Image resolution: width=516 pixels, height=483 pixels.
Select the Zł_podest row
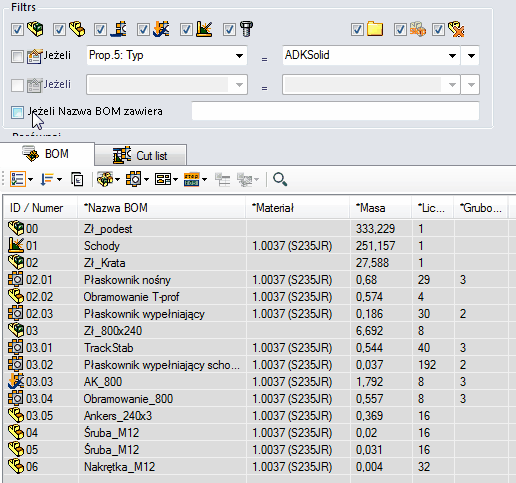[x=260, y=229]
